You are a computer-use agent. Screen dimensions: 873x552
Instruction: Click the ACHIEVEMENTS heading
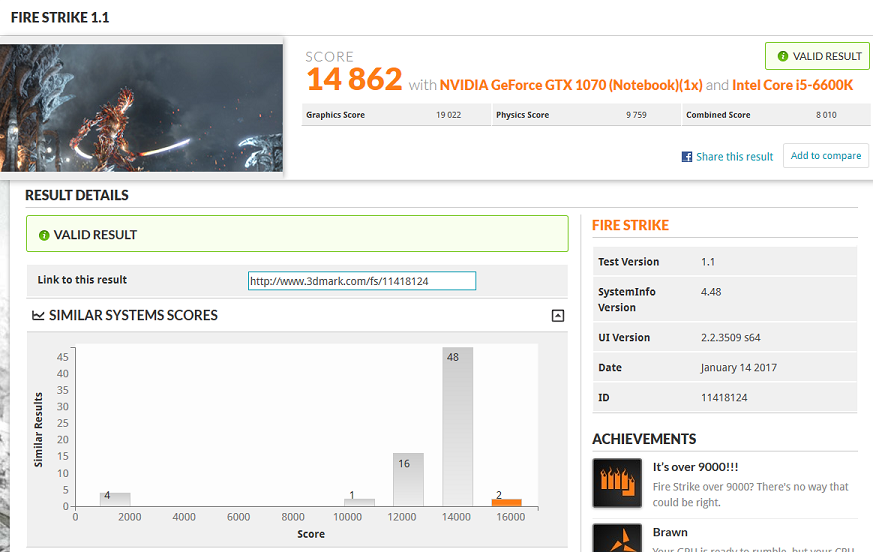[644, 439]
